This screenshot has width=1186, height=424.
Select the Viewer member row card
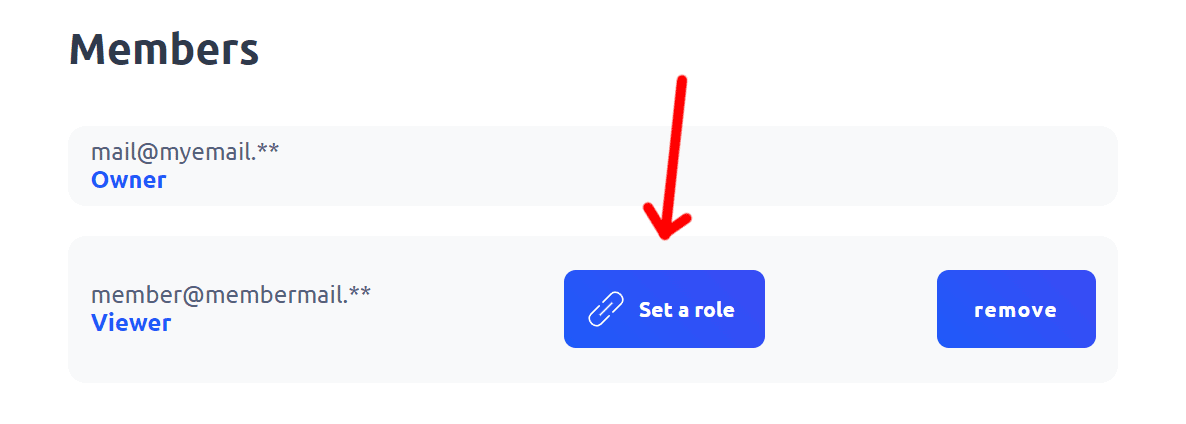(593, 309)
